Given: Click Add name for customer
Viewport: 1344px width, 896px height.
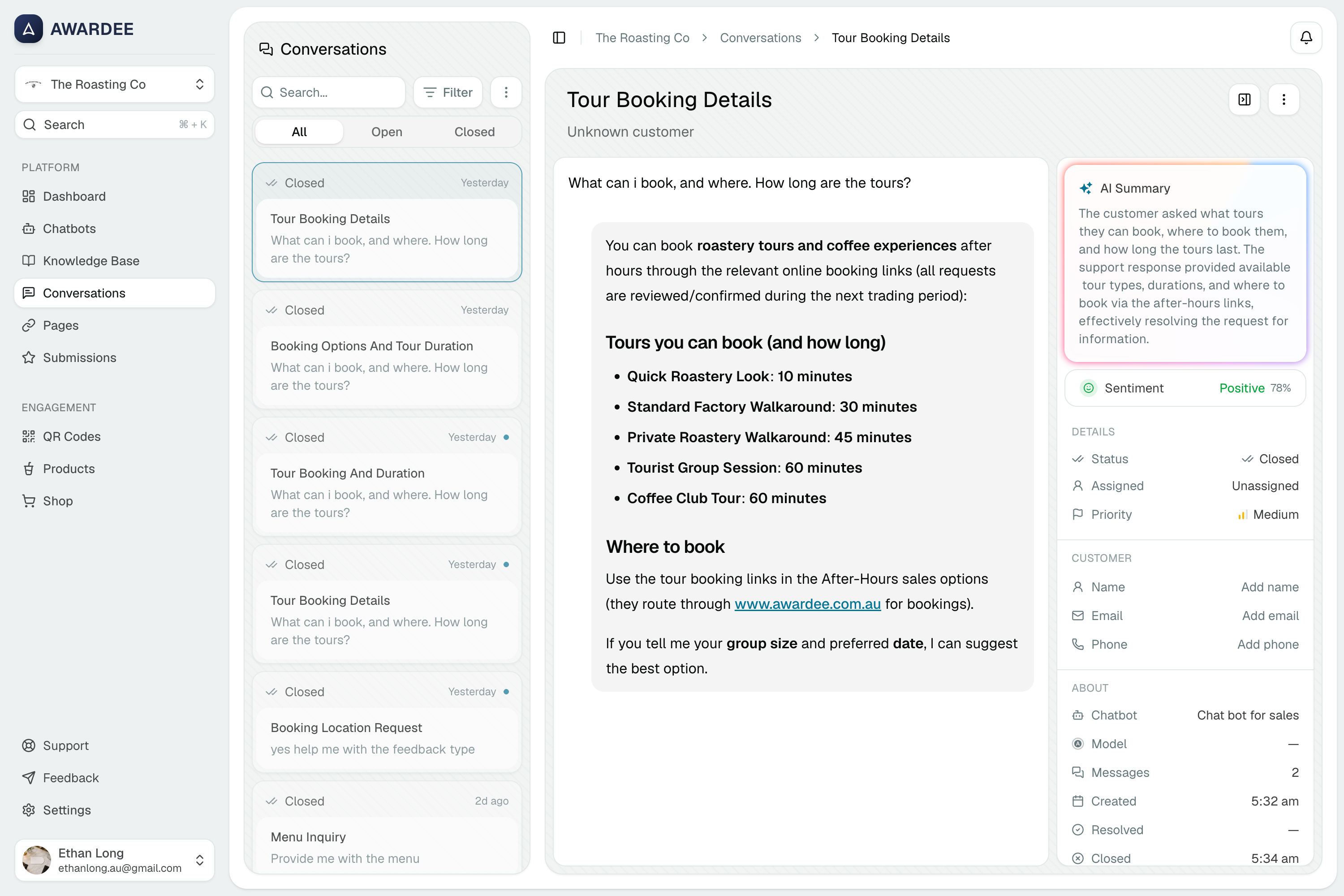Looking at the screenshot, I should (x=1270, y=587).
